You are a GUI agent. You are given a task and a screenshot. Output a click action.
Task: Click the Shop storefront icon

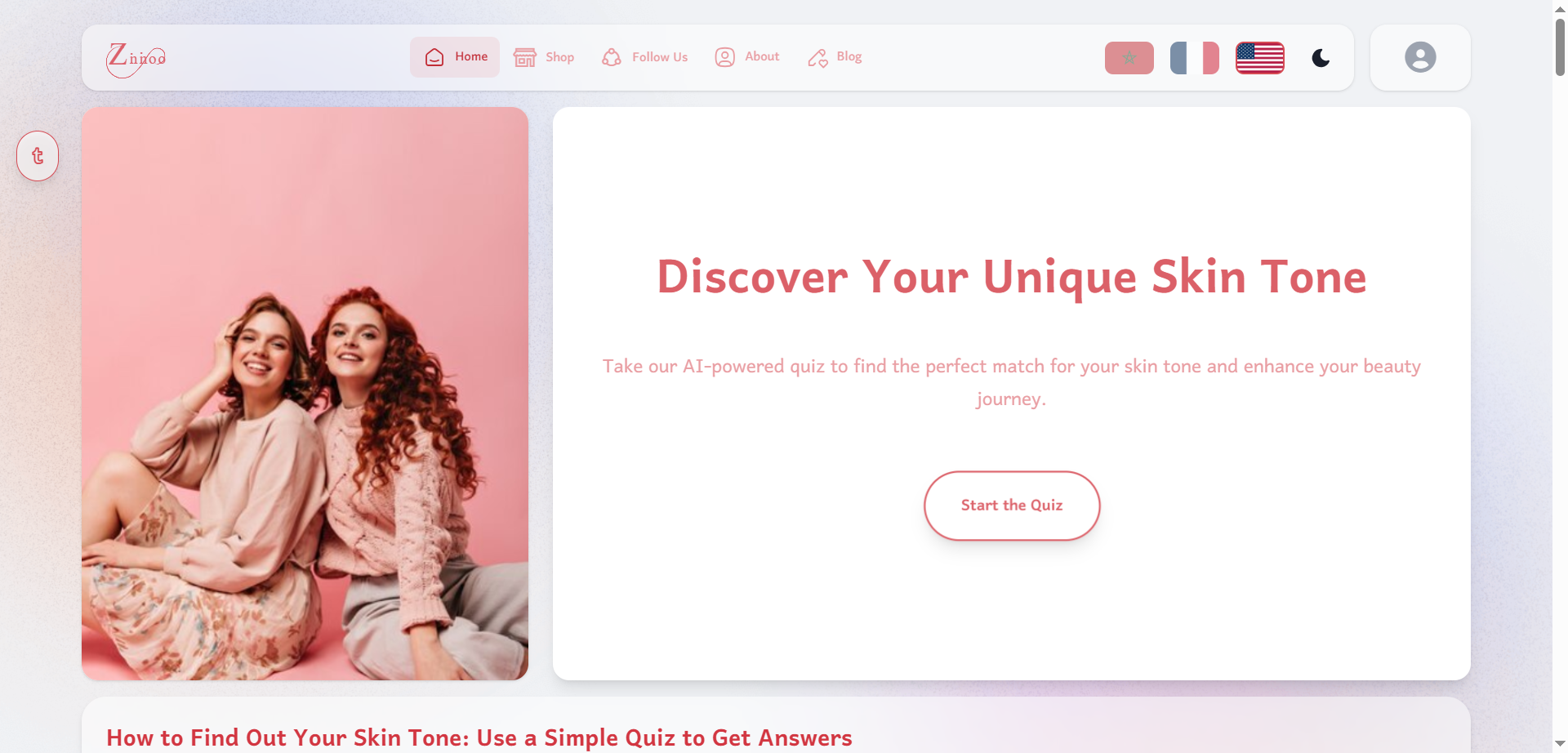click(x=524, y=57)
